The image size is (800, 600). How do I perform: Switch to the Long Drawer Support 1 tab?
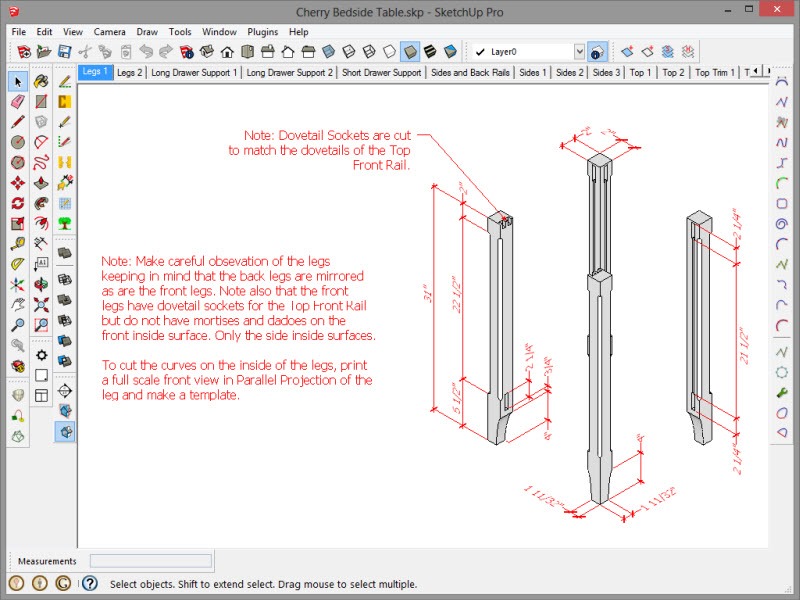pos(193,72)
